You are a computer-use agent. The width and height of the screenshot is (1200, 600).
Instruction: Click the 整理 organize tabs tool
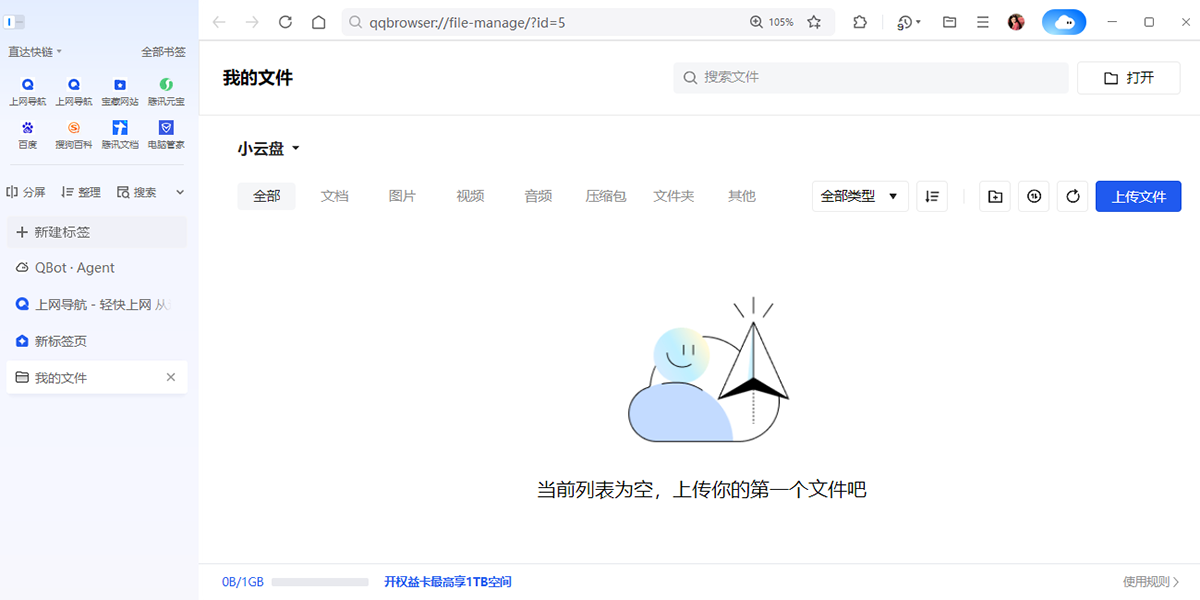(80, 192)
